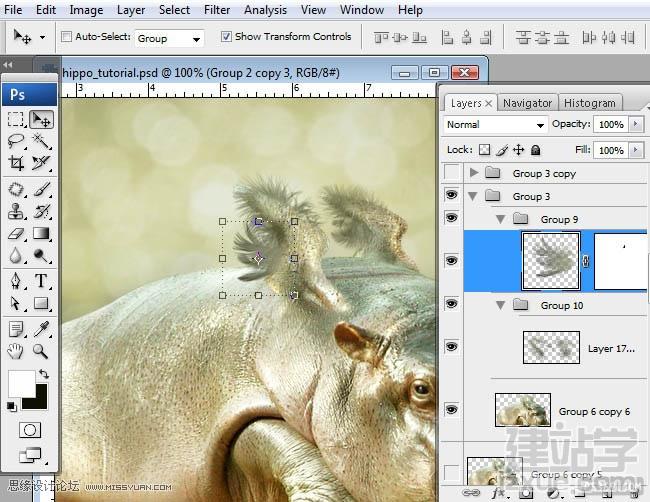The image size is (650, 502).
Task: Select the Notes tool
Action: pyautogui.click(x=16, y=330)
